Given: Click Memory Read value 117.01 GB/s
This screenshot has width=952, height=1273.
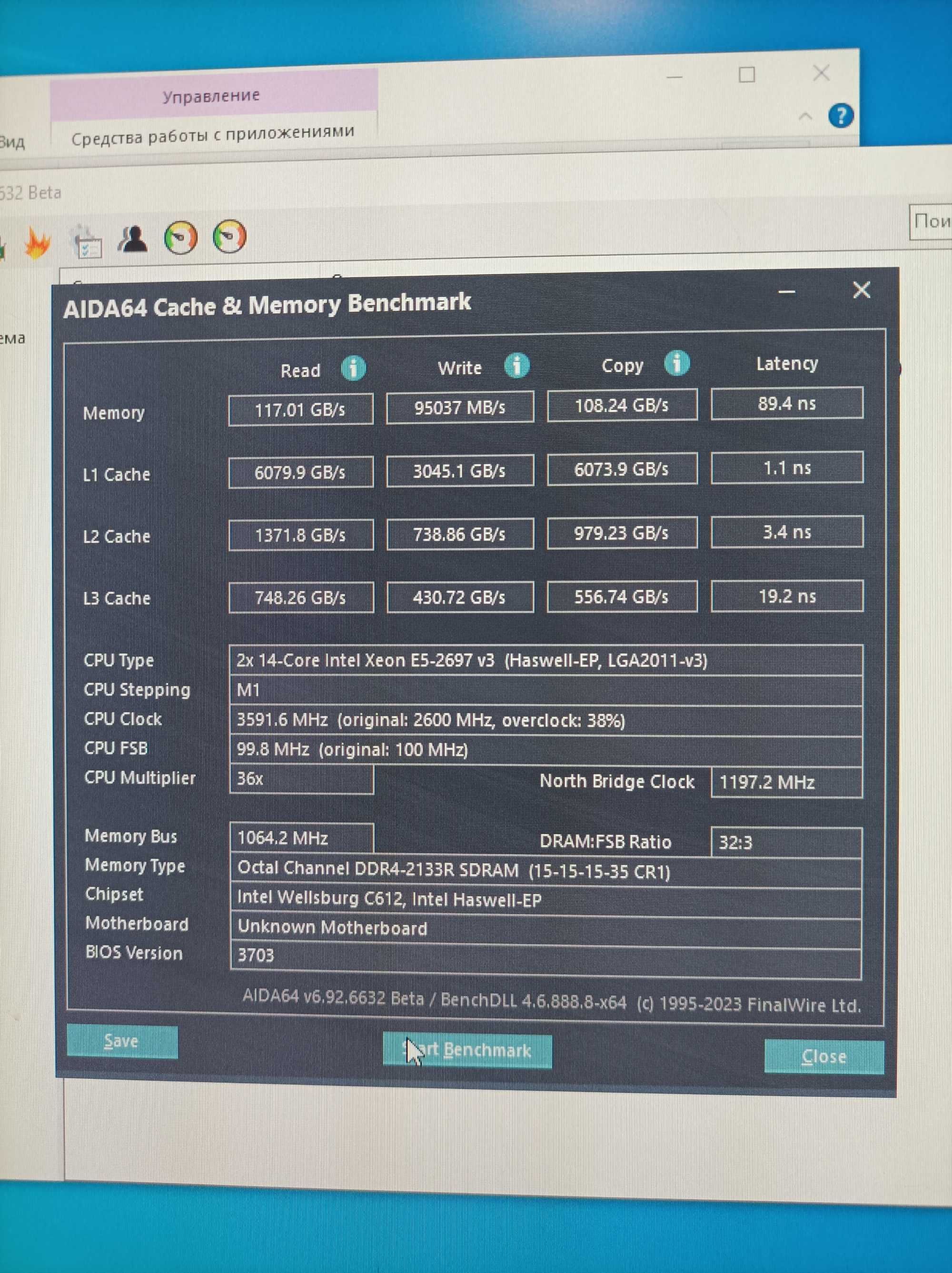Looking at the screenshot, I should 300,410.
